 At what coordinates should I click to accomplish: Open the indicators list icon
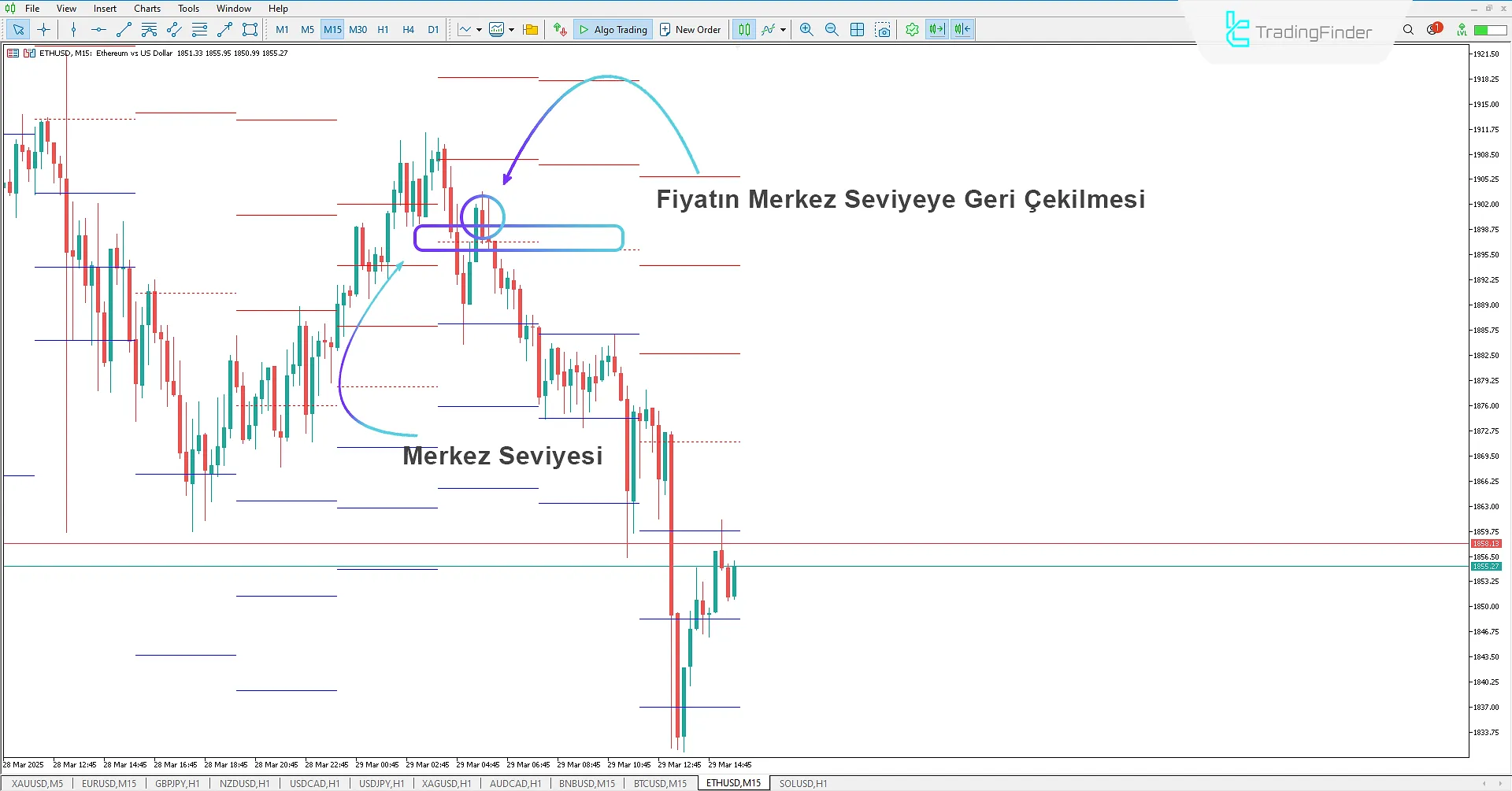pyautogui.click(x=497, y=30)
